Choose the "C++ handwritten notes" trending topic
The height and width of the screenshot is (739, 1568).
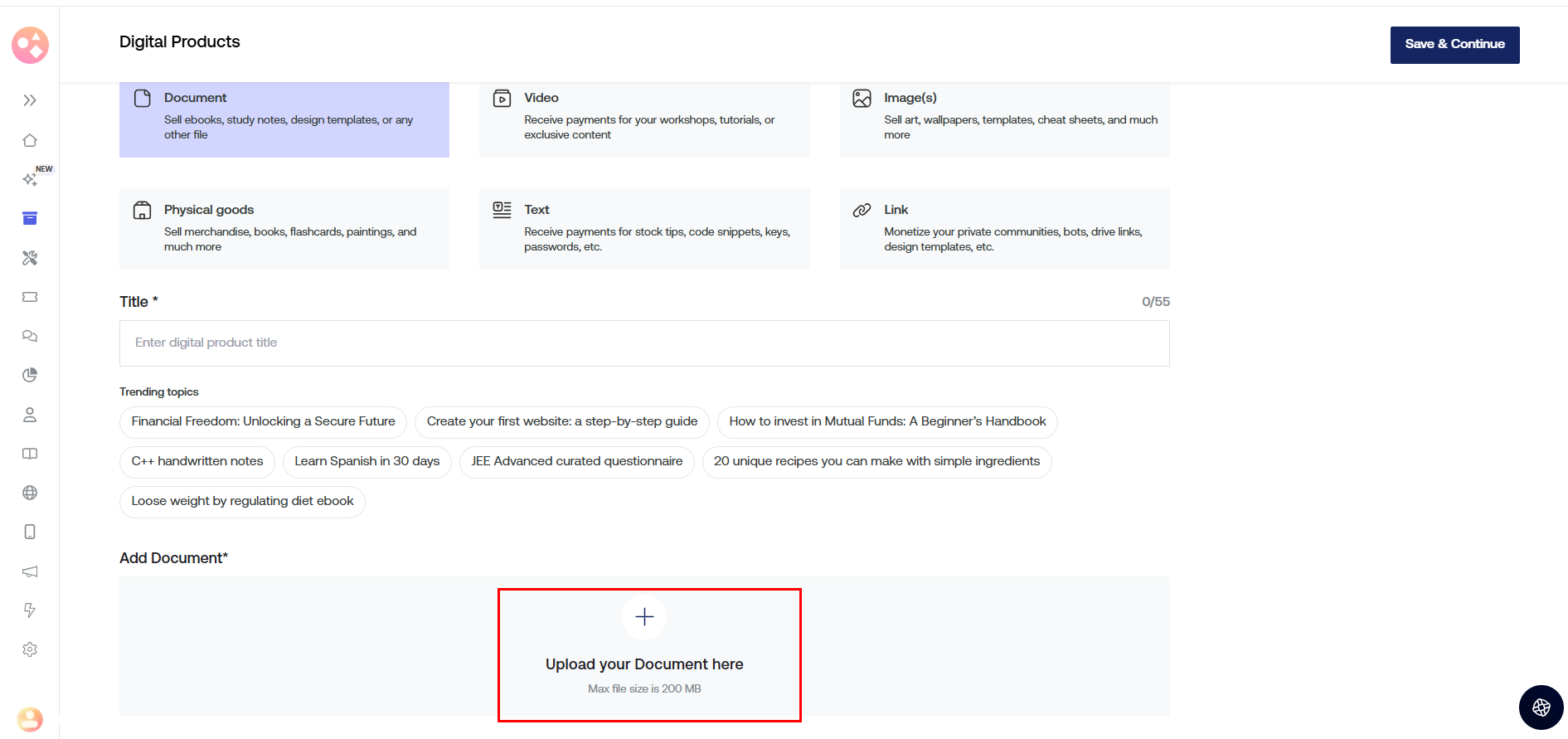pos(197,462)
